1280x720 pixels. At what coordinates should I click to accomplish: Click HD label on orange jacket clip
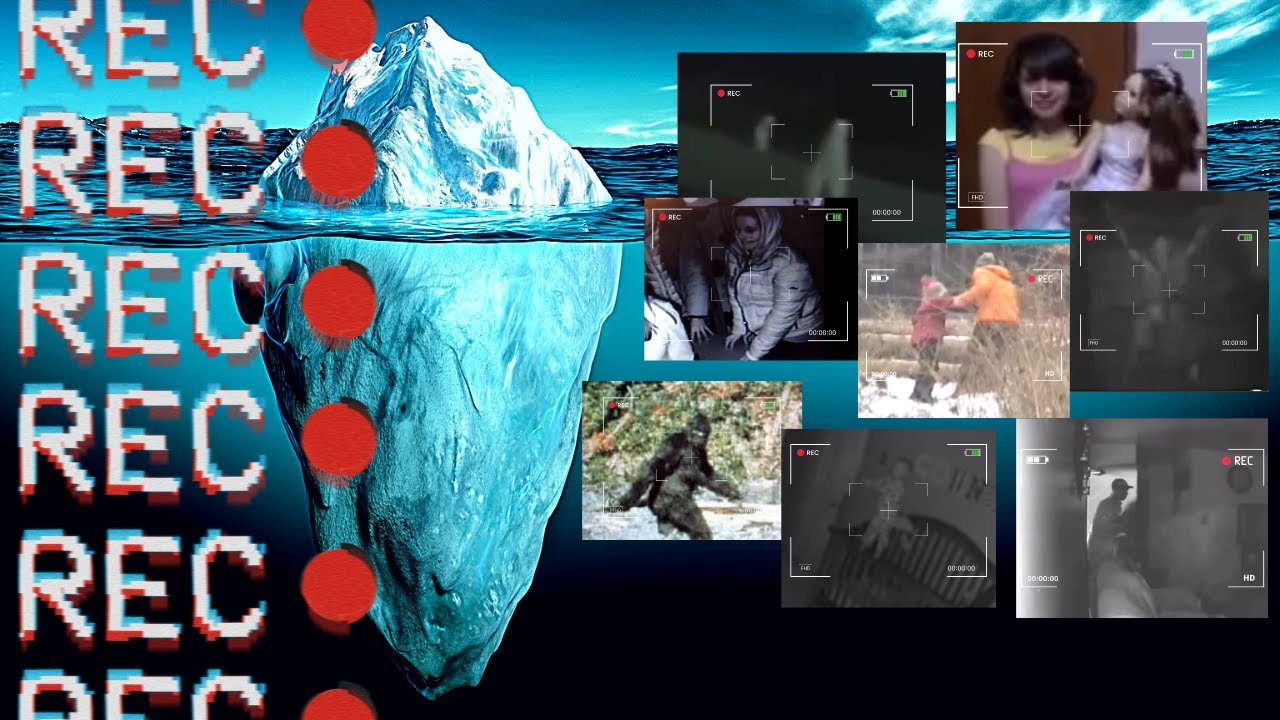point(1050,374)
